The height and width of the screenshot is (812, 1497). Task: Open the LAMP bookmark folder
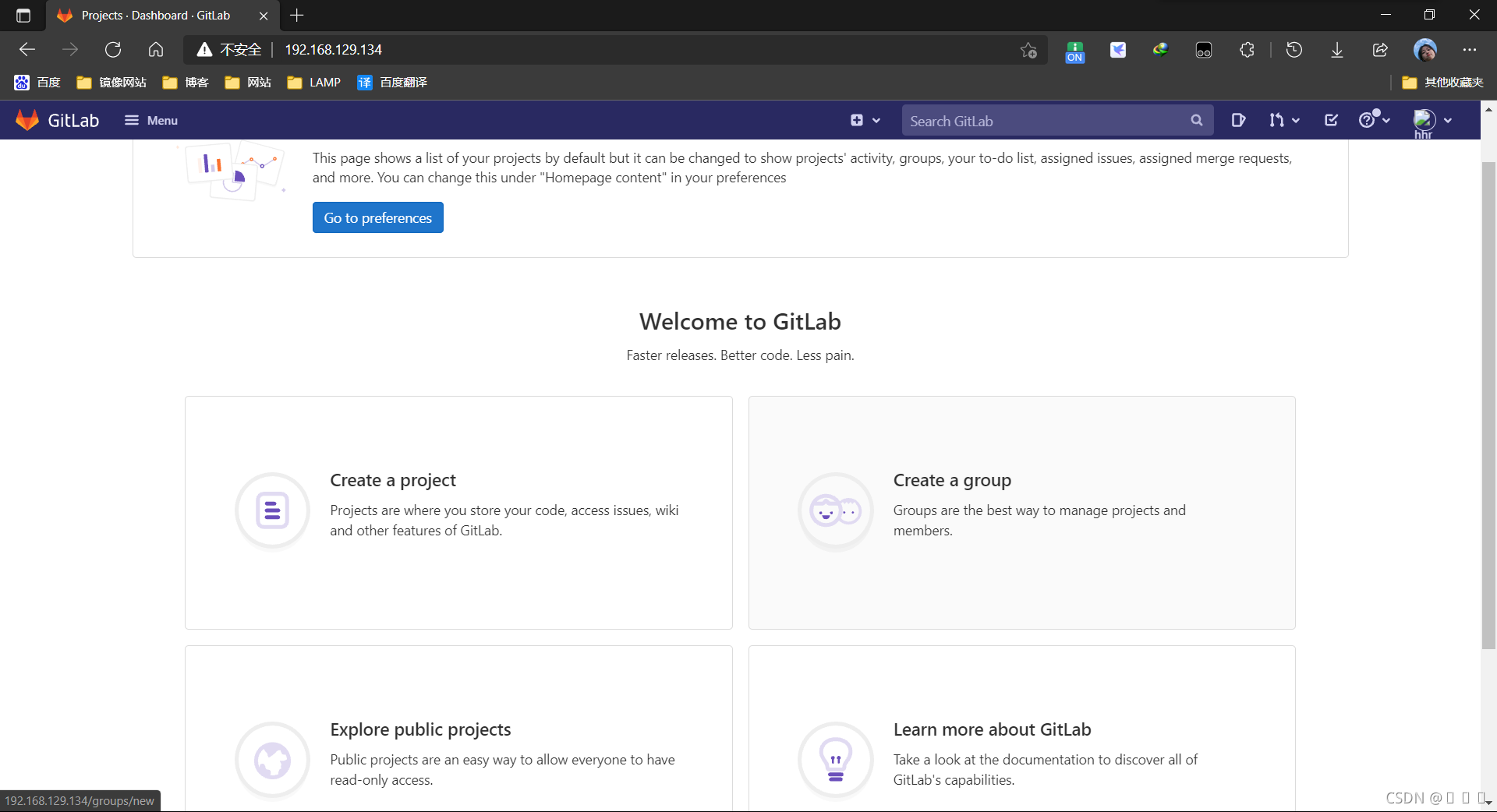(314, 82)
